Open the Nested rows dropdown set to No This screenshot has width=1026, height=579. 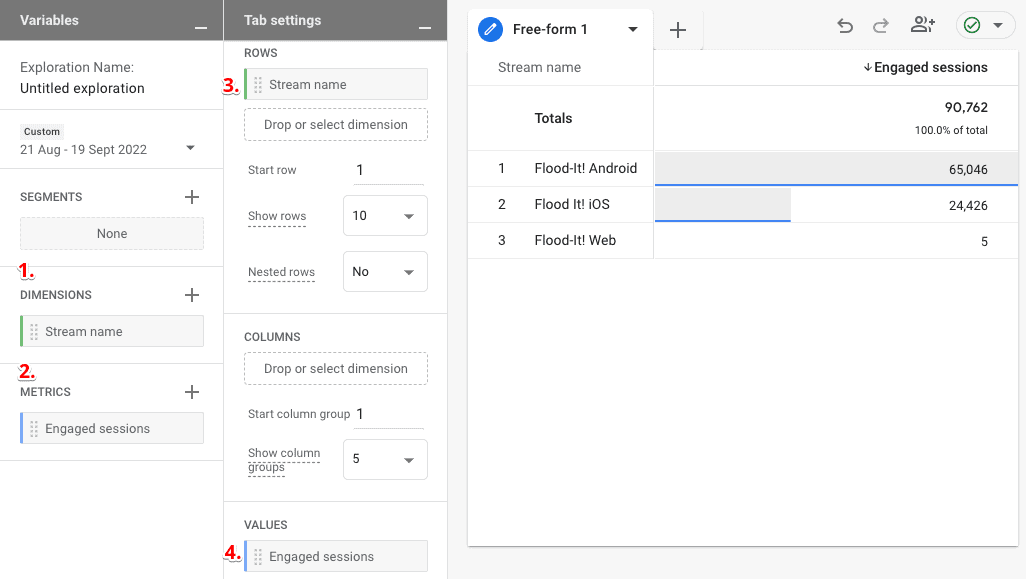pos(385,271)
